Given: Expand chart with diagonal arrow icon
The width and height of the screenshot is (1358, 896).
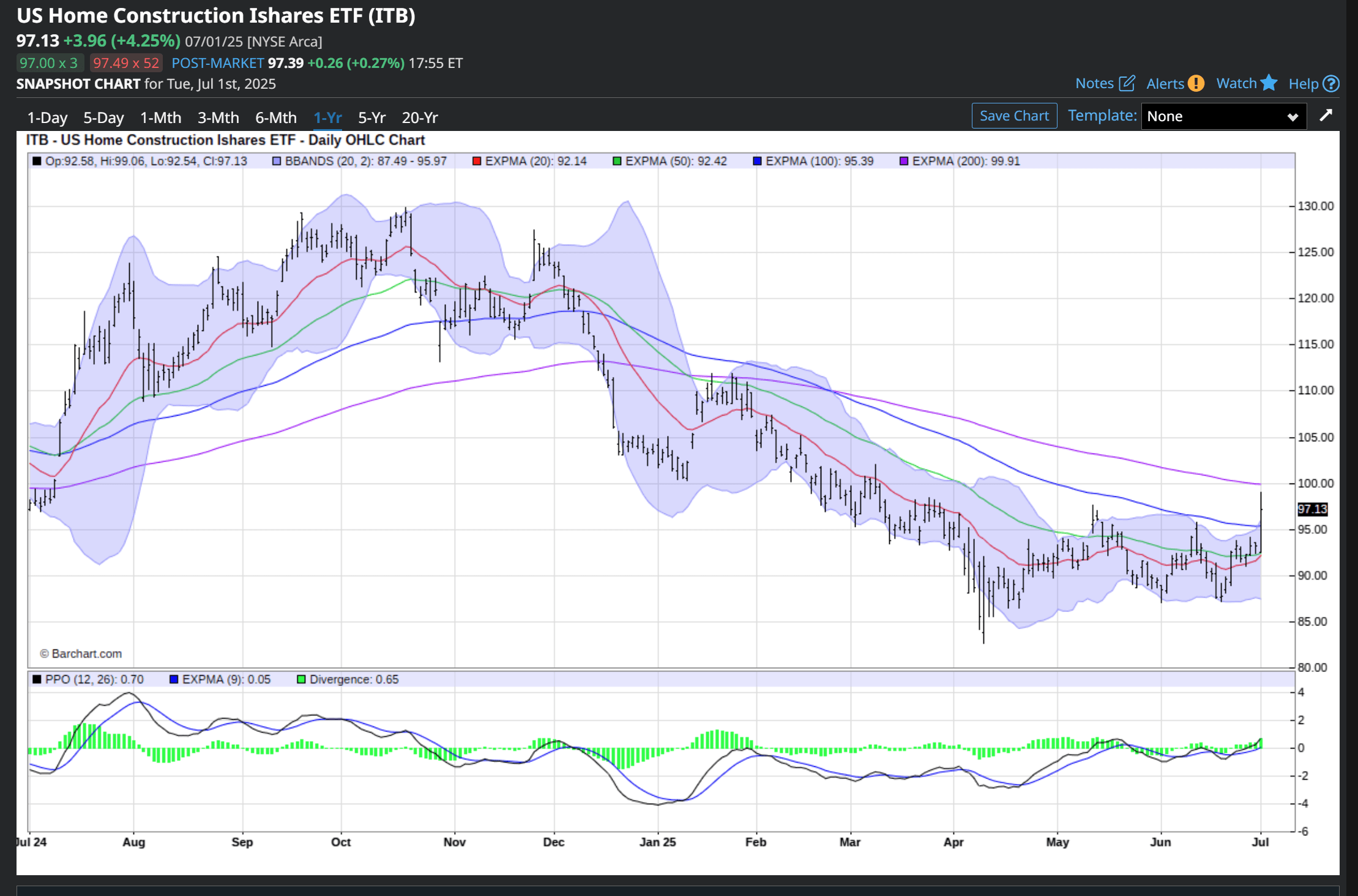Looking at the screenshot, I should [x=1326, y=115].
